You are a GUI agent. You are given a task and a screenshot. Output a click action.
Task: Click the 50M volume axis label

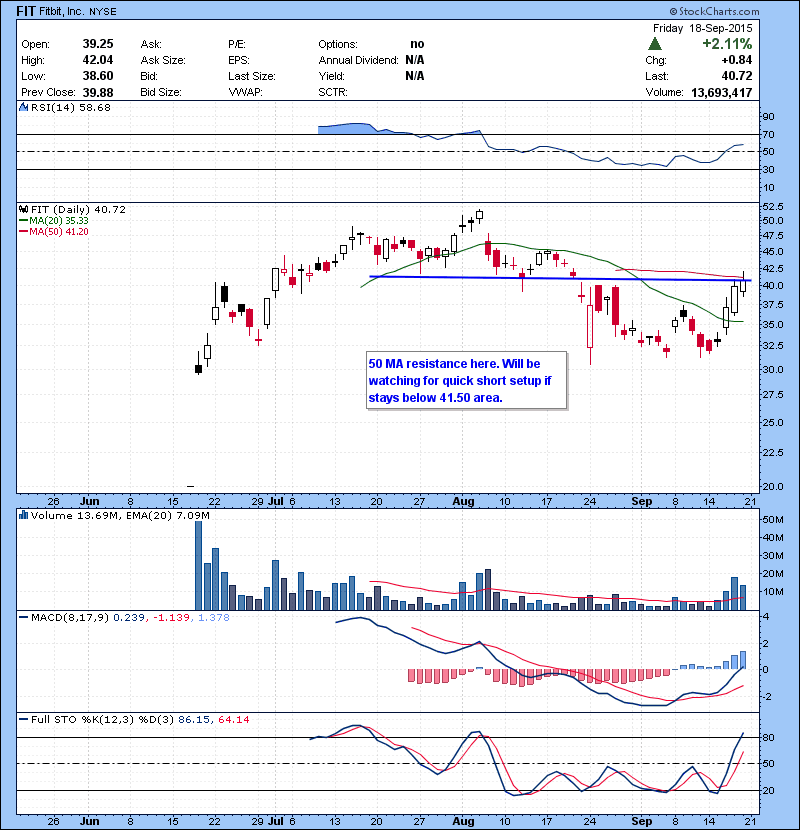point(772,520)
